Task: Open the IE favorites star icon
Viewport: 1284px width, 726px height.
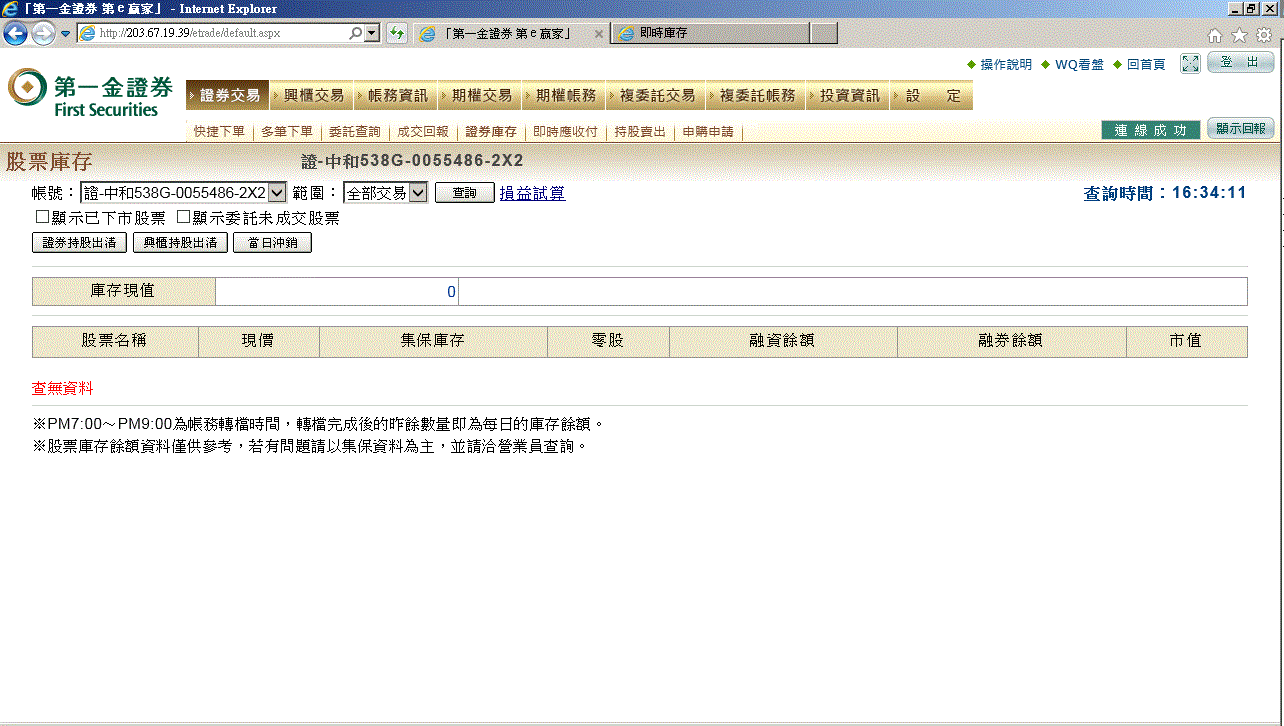Action: 1240,35
